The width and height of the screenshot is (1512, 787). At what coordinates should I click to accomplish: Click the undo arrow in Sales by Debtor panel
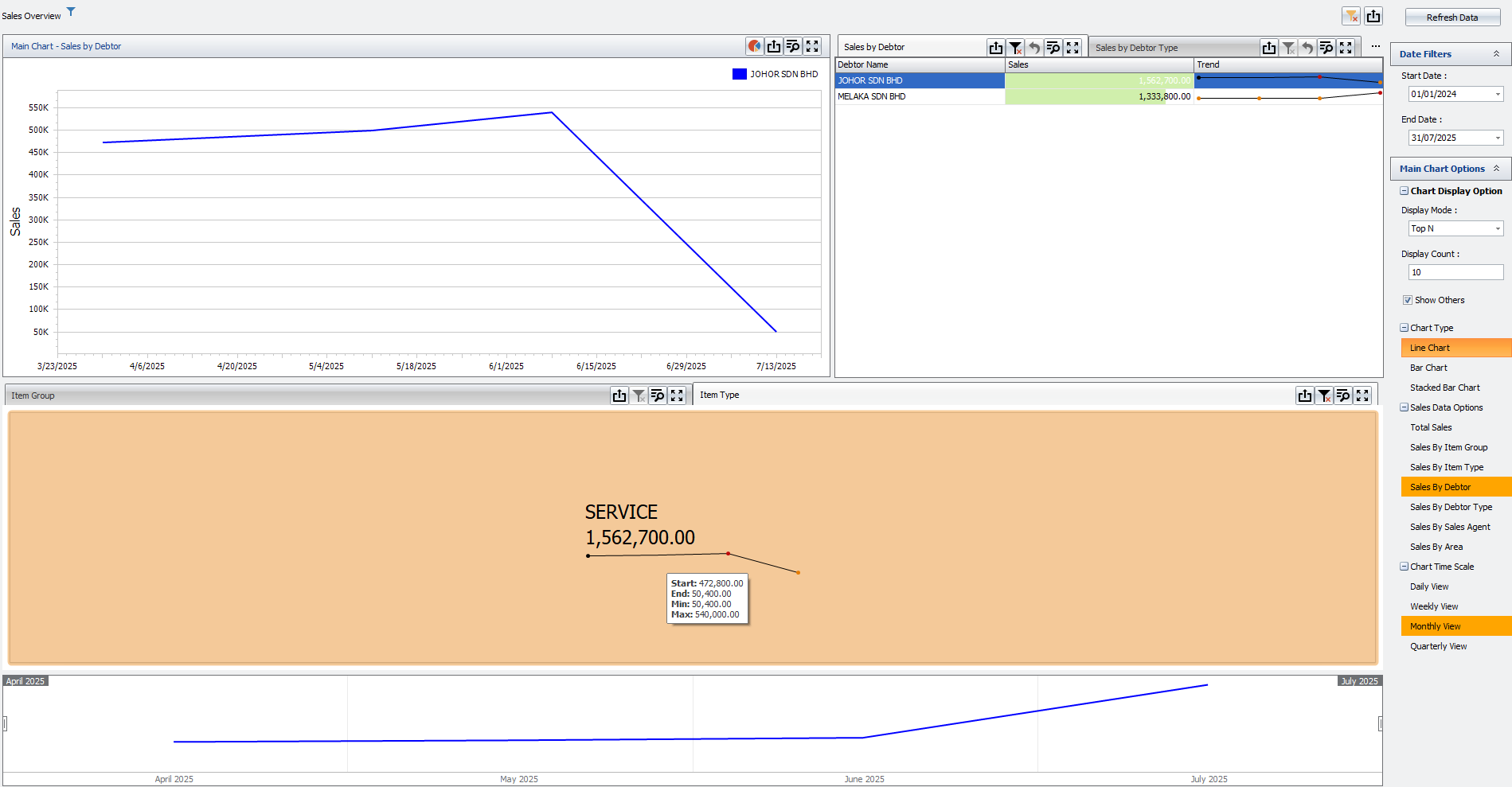[1034, 48]
